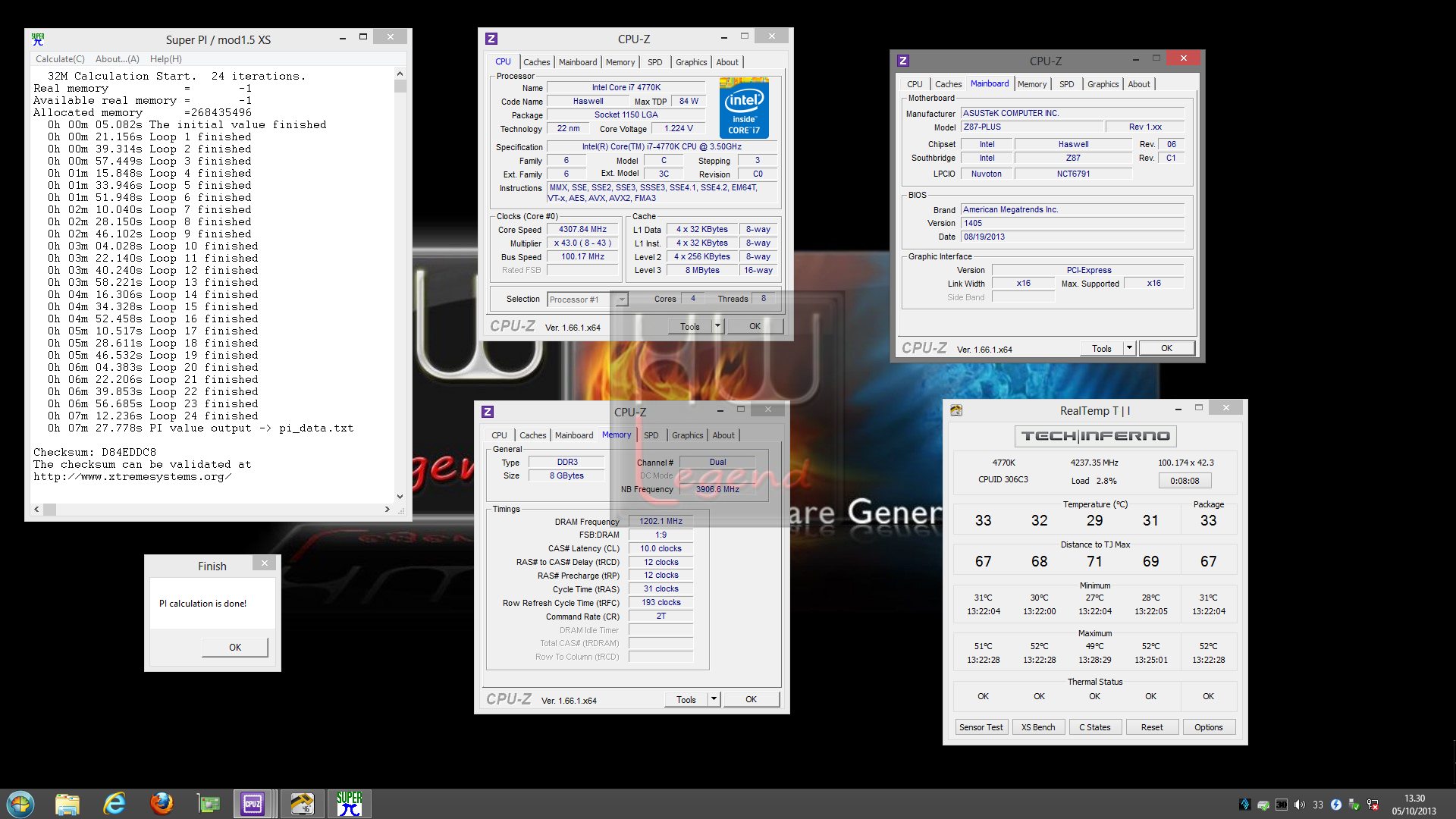Click OK in the CPU tab CPU-Z window
This screenshot has height=819, width=1456.
click(x=755, y=326)
